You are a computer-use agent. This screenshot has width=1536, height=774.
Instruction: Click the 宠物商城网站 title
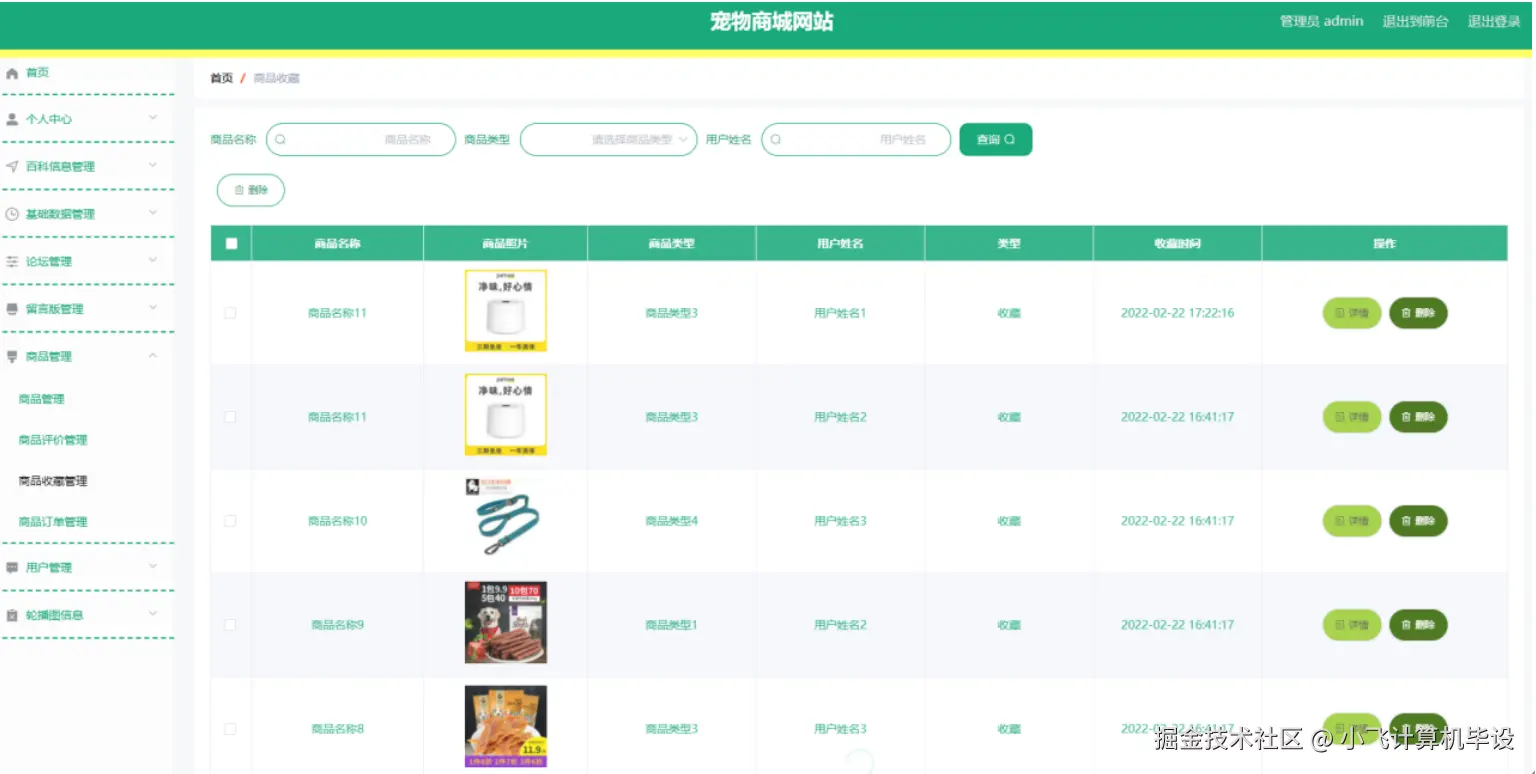pos(771,22)
